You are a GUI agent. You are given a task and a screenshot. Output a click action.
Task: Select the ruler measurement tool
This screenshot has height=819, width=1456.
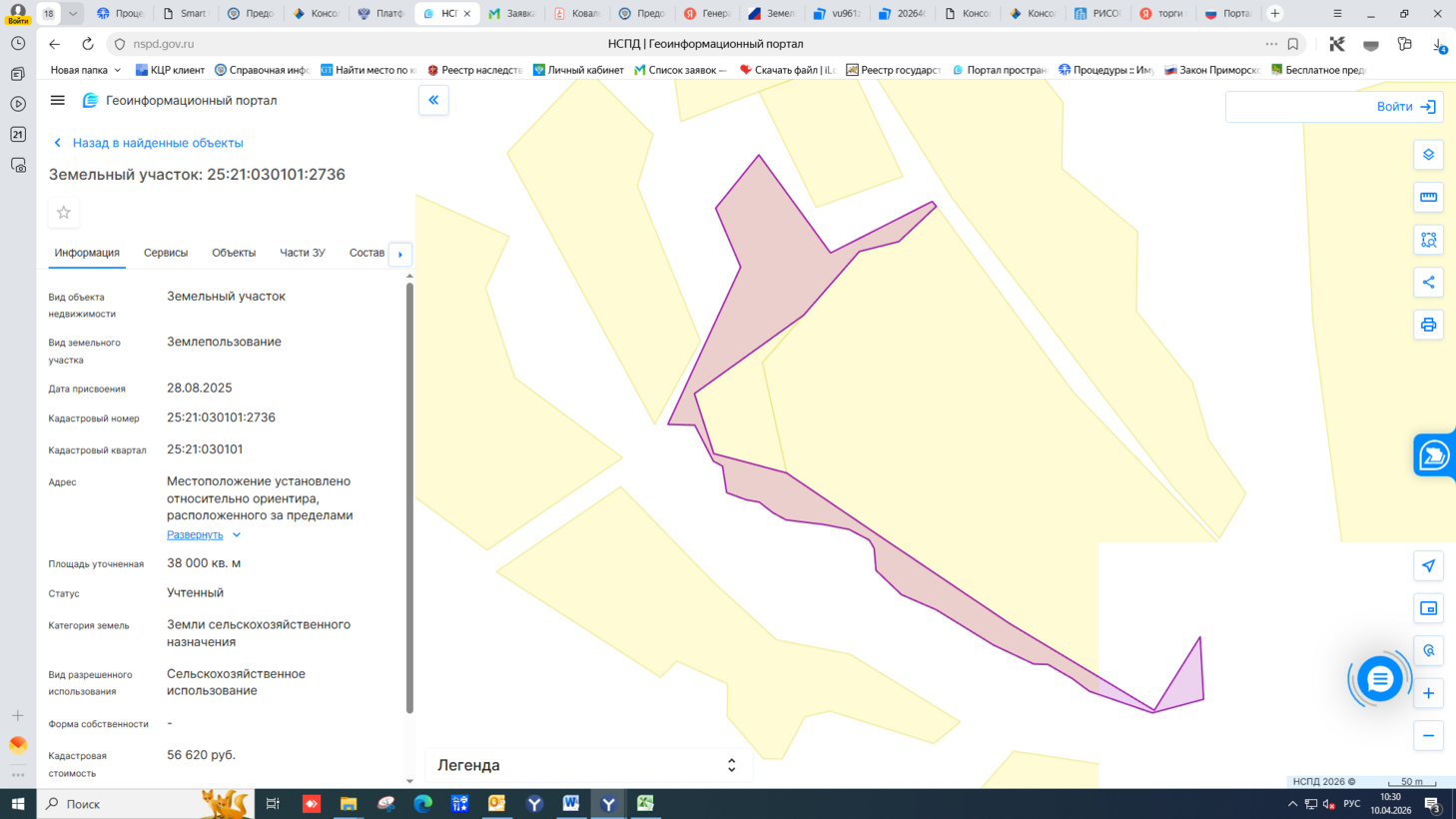coord(1428,198)
